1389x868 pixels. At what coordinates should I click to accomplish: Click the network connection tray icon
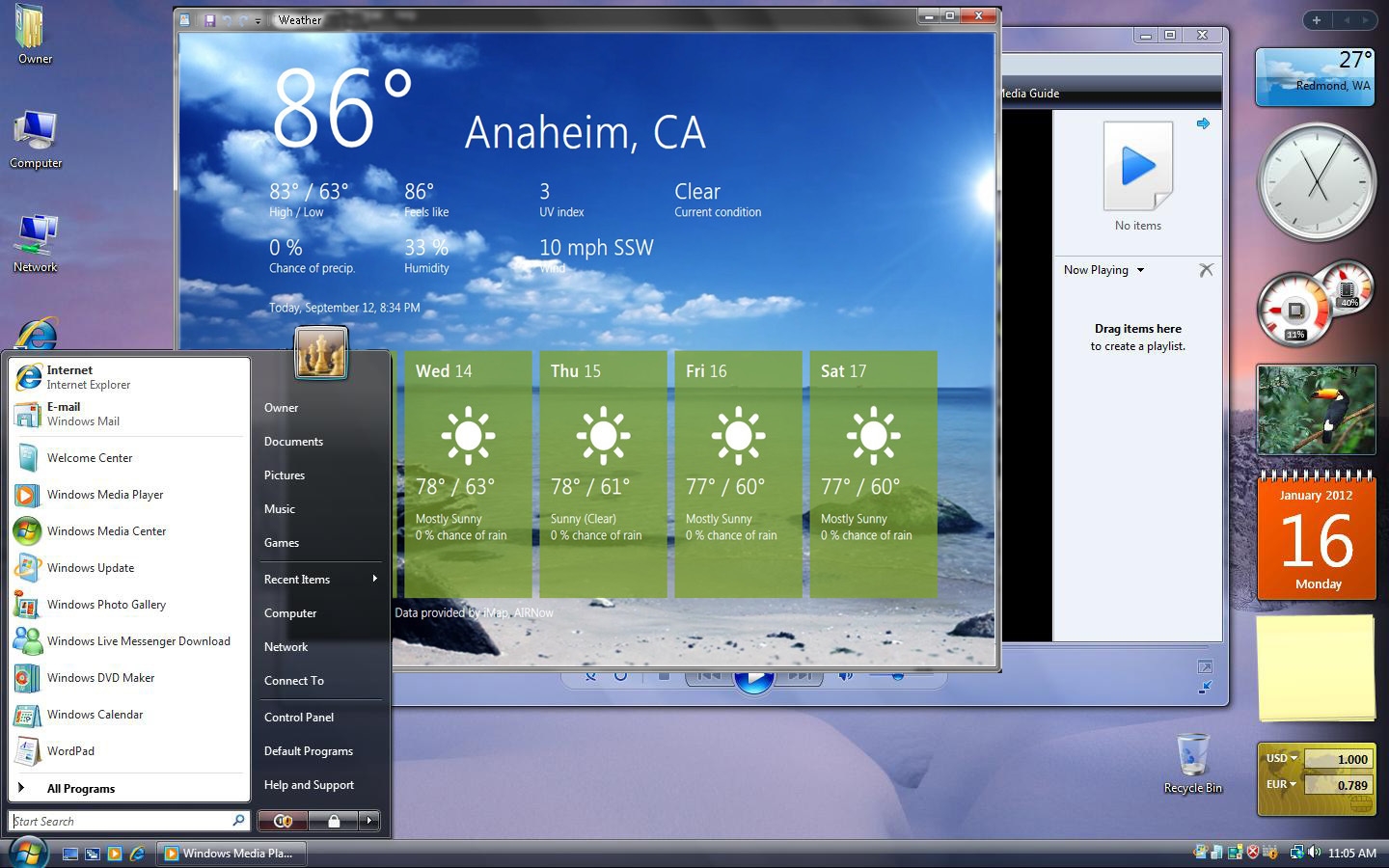[x=1296, y=853]
